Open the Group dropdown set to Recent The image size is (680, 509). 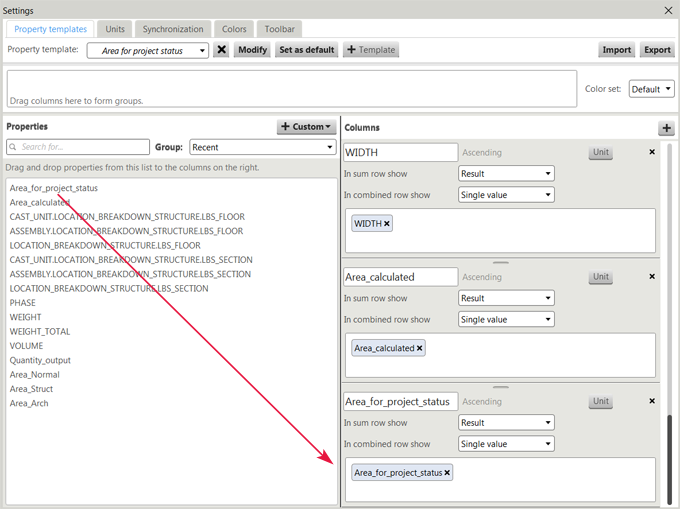pos(261,147)
